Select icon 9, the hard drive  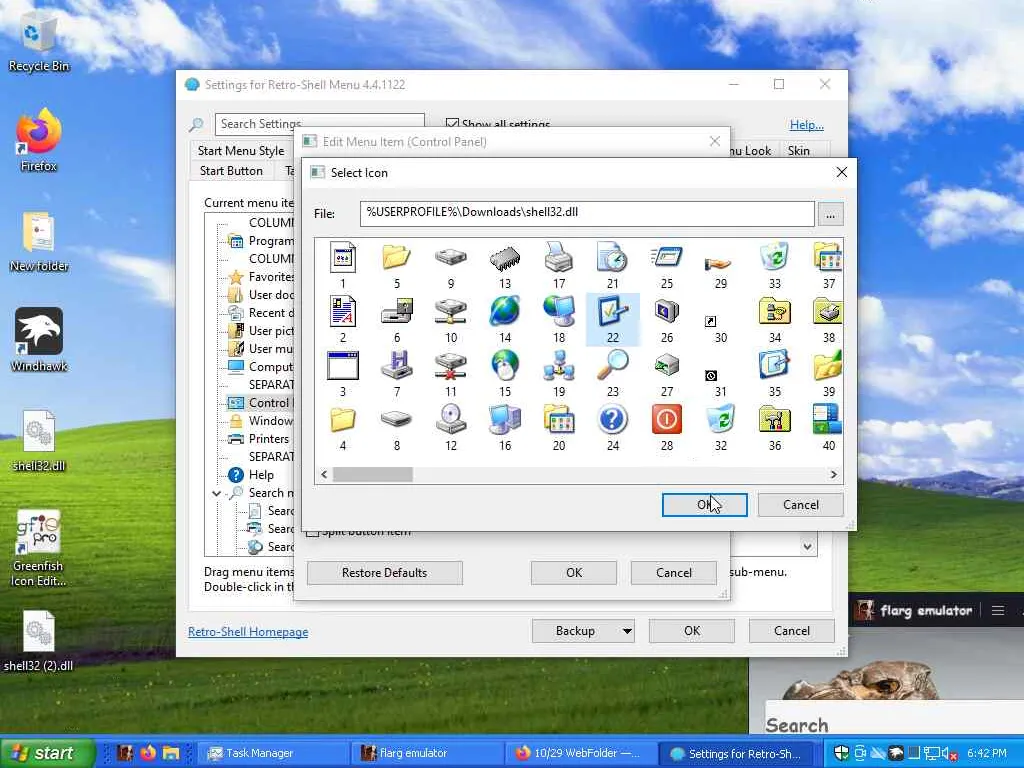coord(451,258)
